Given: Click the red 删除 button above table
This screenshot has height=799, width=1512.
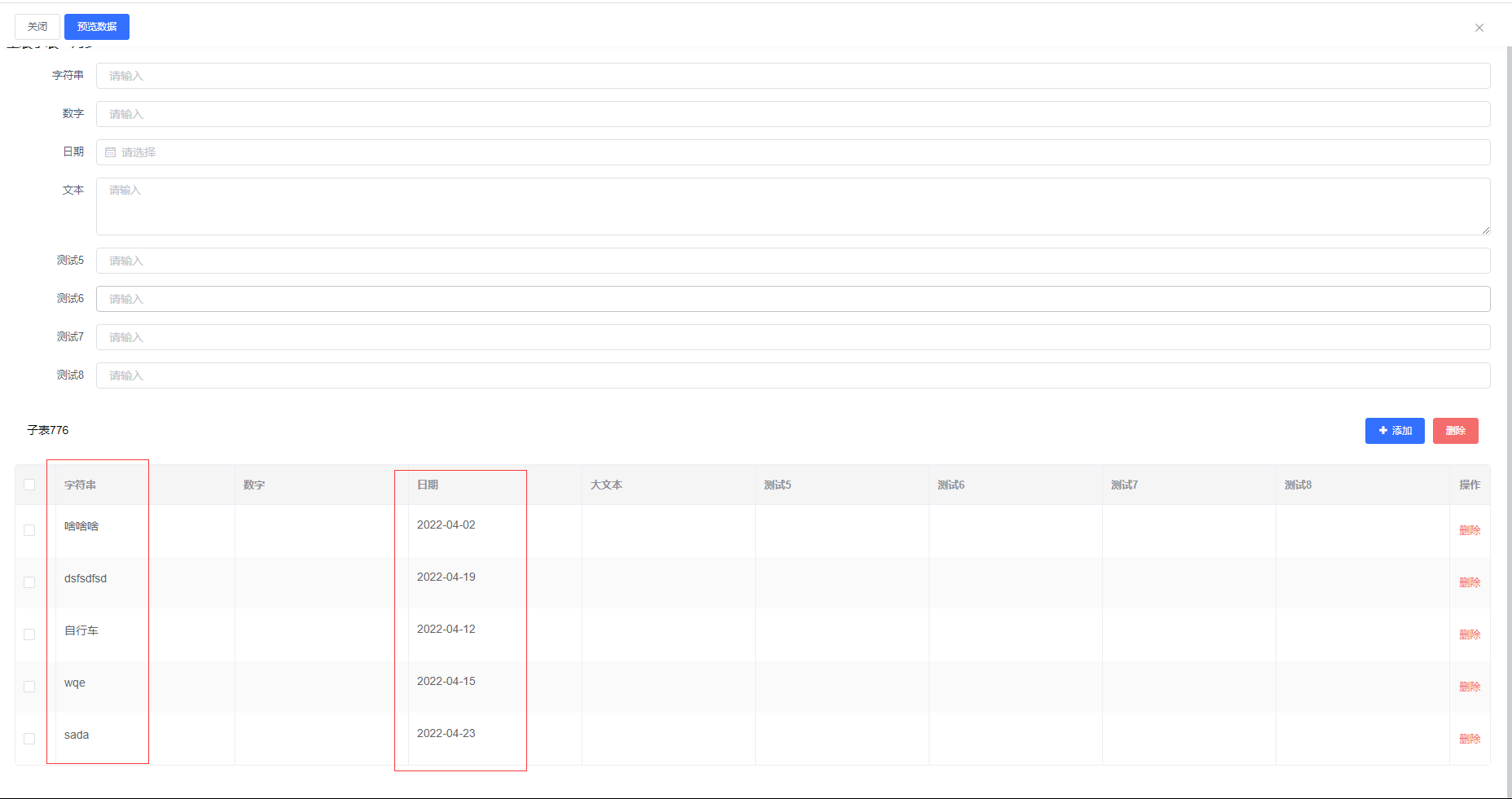Looking at the screenshot, I should (1455, 431).
